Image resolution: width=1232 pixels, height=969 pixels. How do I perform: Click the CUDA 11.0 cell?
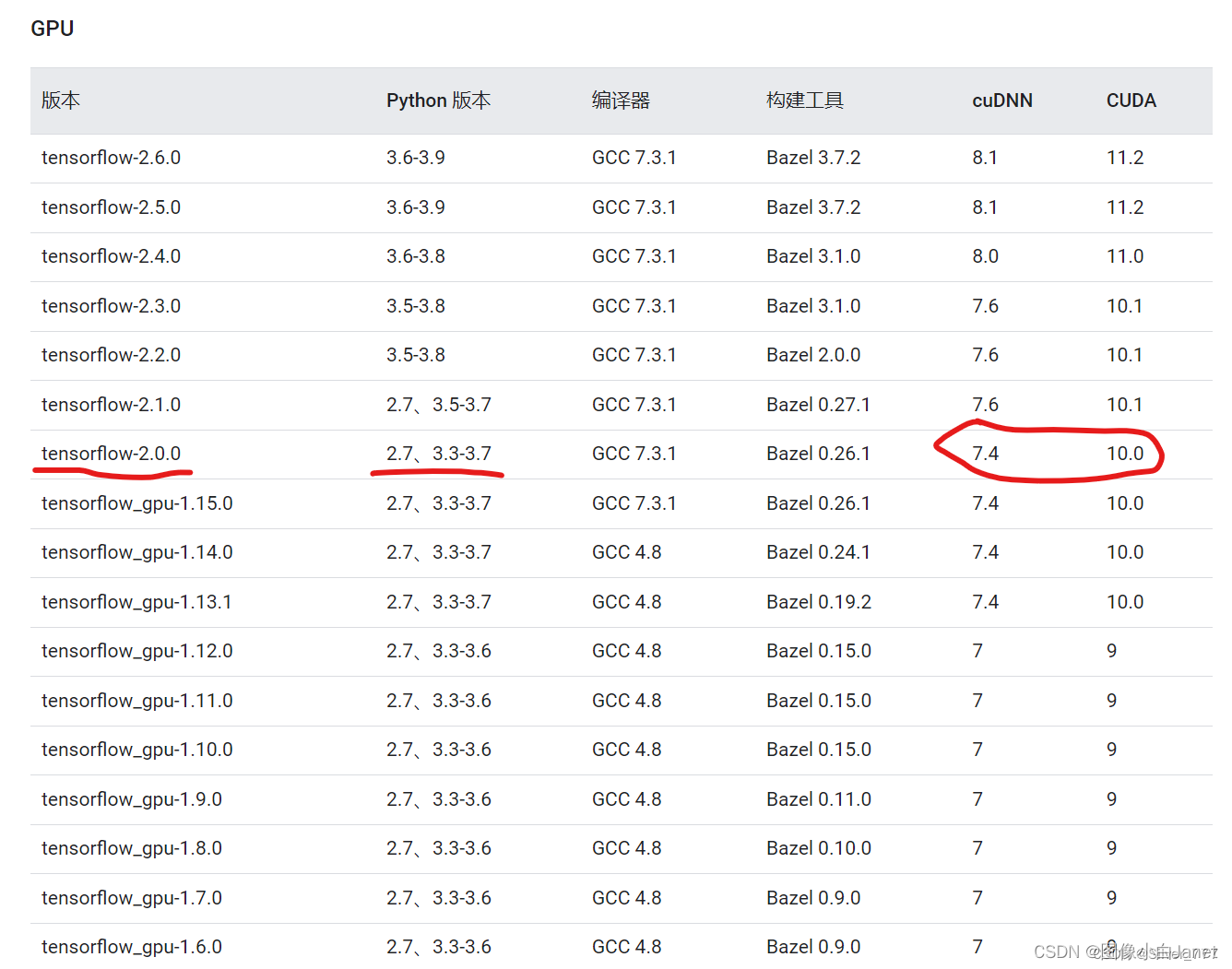tap(1125, 256)
